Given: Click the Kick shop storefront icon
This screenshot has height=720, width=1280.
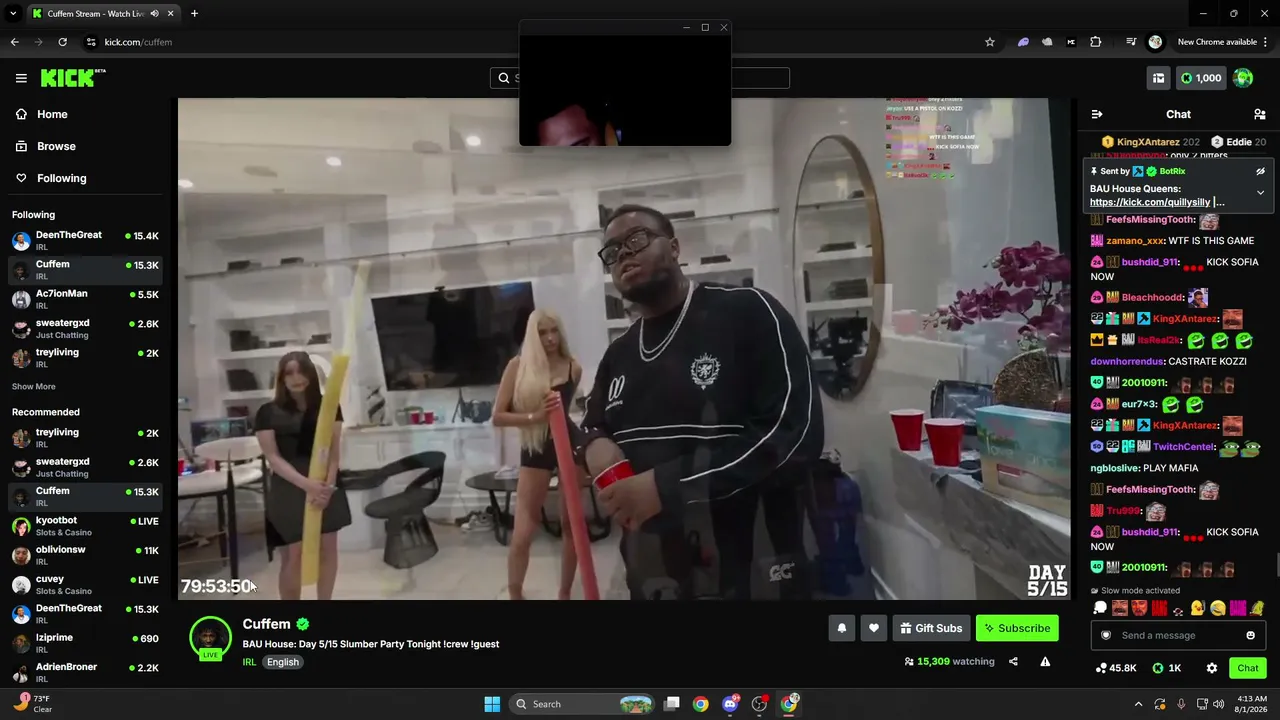Looking at the screenshot, I should coord(1158,78).
